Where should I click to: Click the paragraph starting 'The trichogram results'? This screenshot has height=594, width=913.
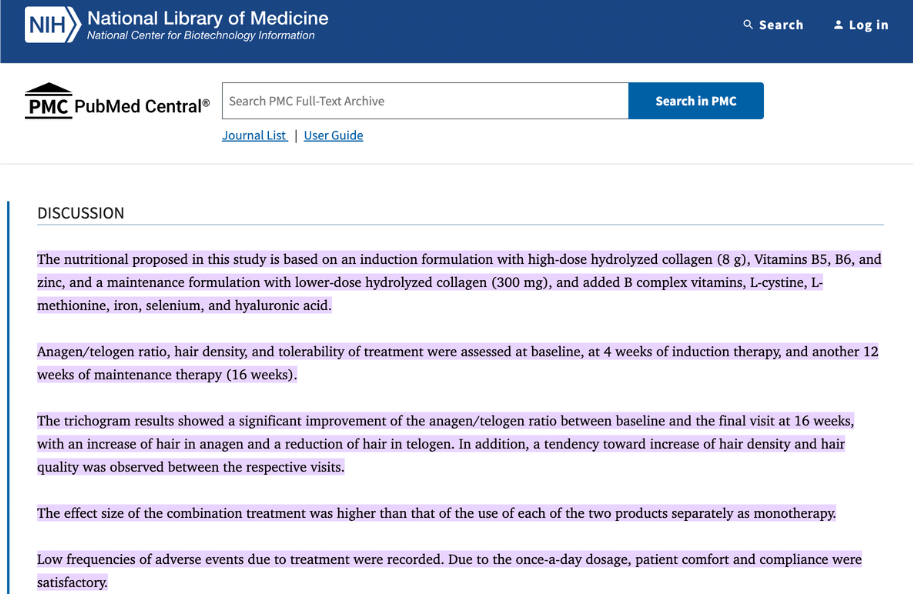445,444
